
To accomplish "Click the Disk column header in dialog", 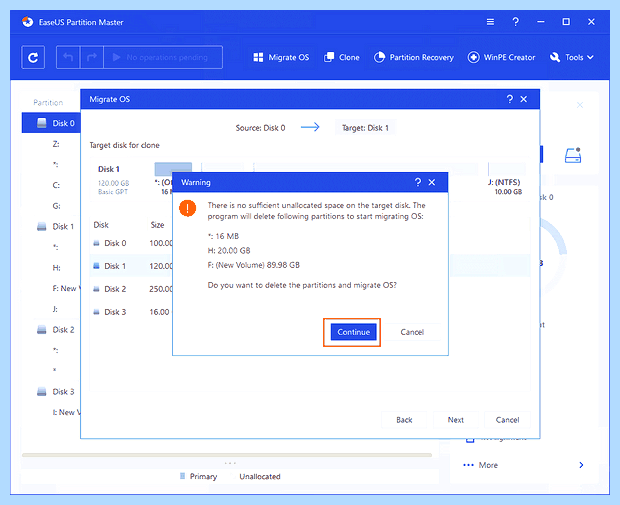I will click(x=101, y=225).
